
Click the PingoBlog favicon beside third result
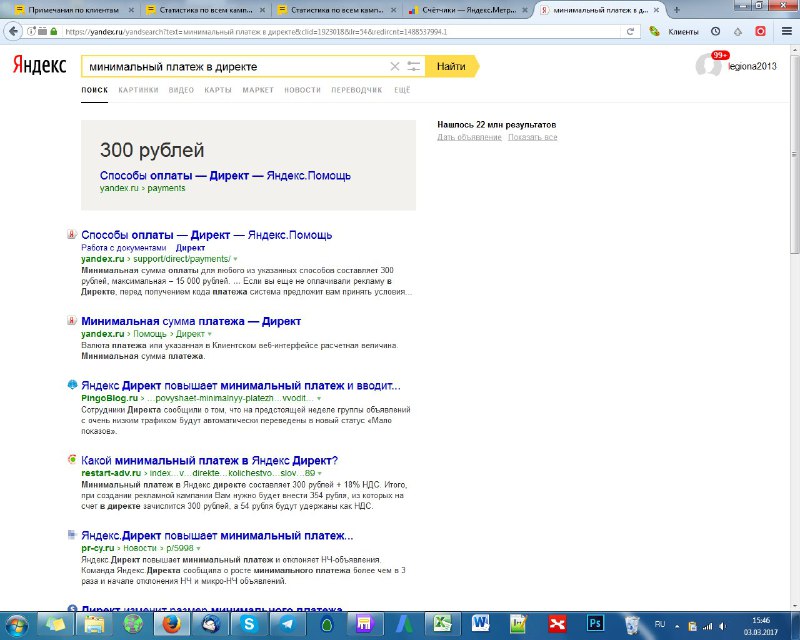tap(72, 384)
